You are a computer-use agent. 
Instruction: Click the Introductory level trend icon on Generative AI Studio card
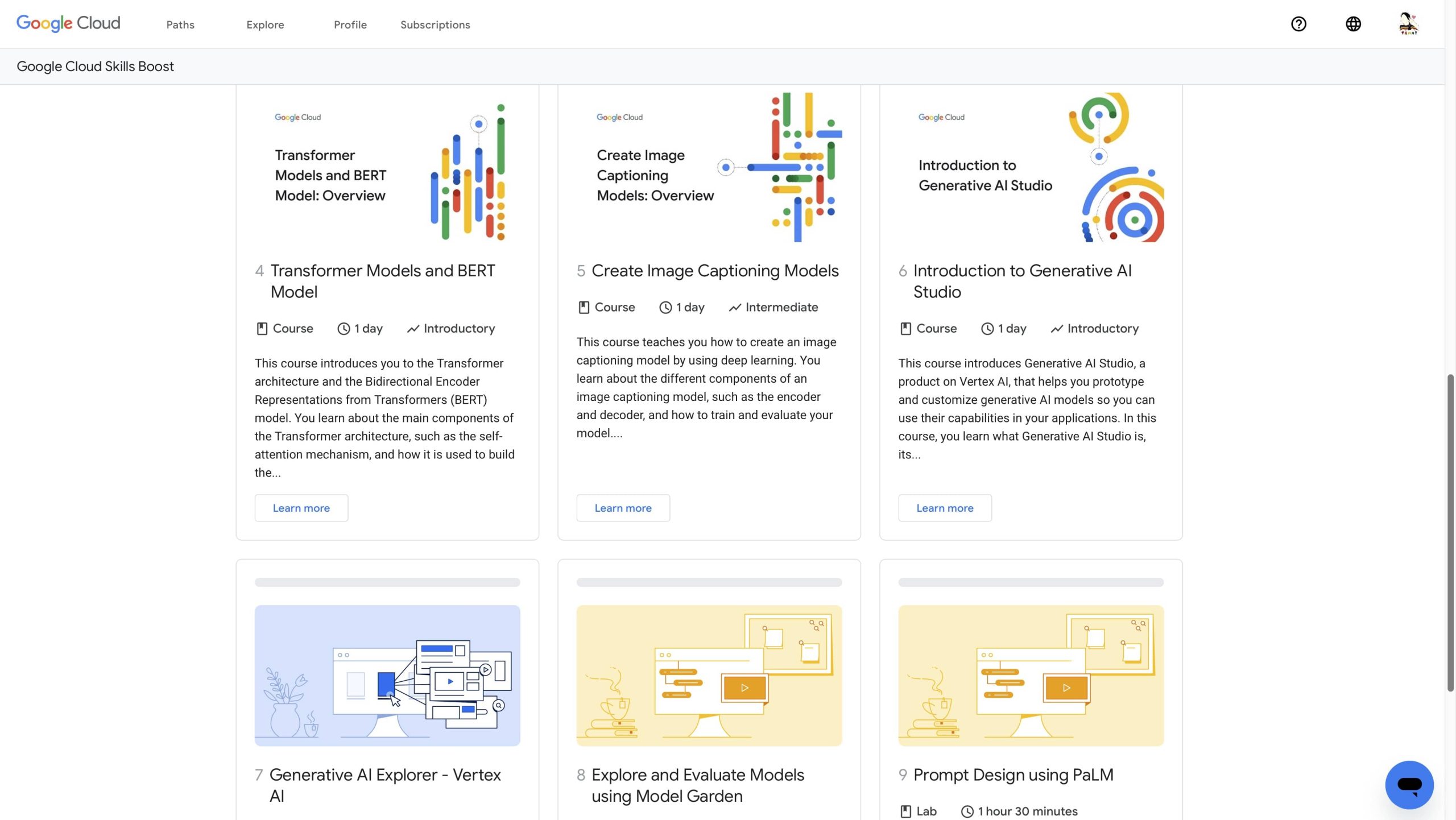click(x=1057, y=329)
